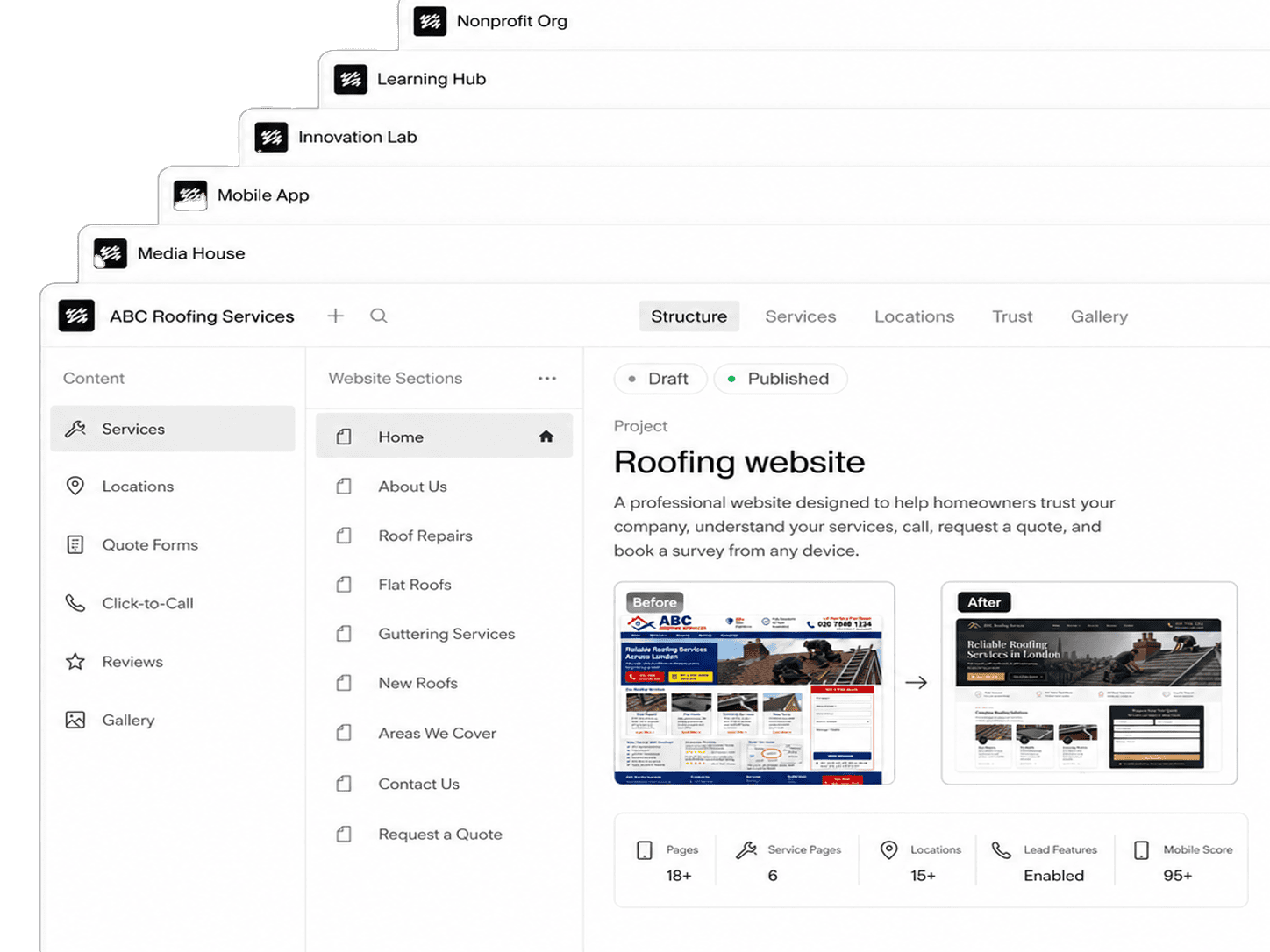This screenshot has width=1270, height=952.
Task: Select New Roofs website section
Action: 444,682
